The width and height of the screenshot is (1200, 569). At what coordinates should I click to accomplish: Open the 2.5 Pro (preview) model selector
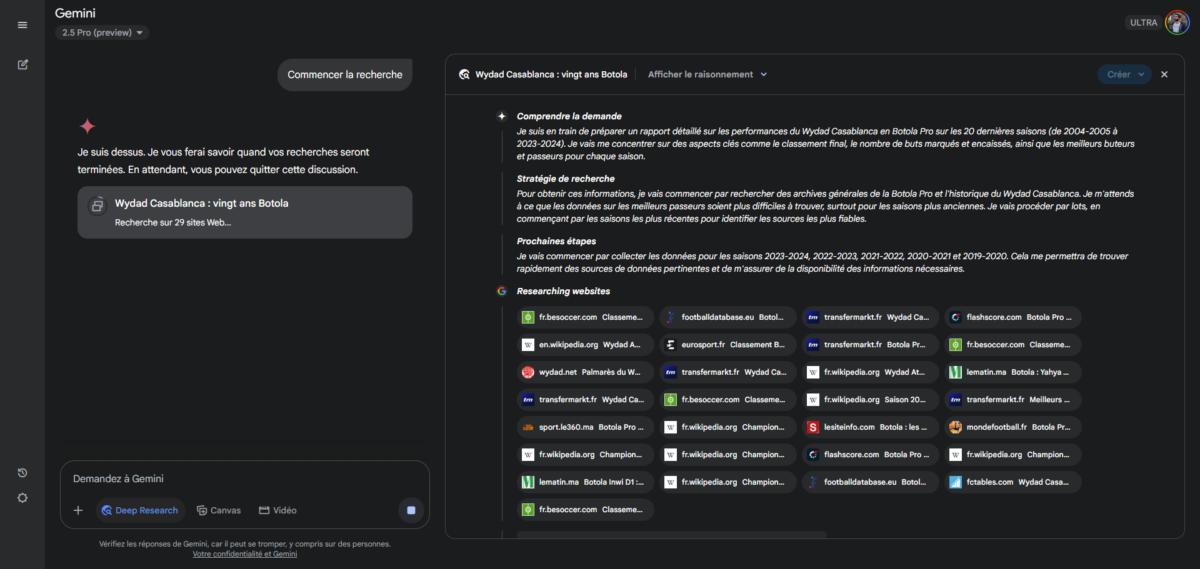tap(103, 32)
